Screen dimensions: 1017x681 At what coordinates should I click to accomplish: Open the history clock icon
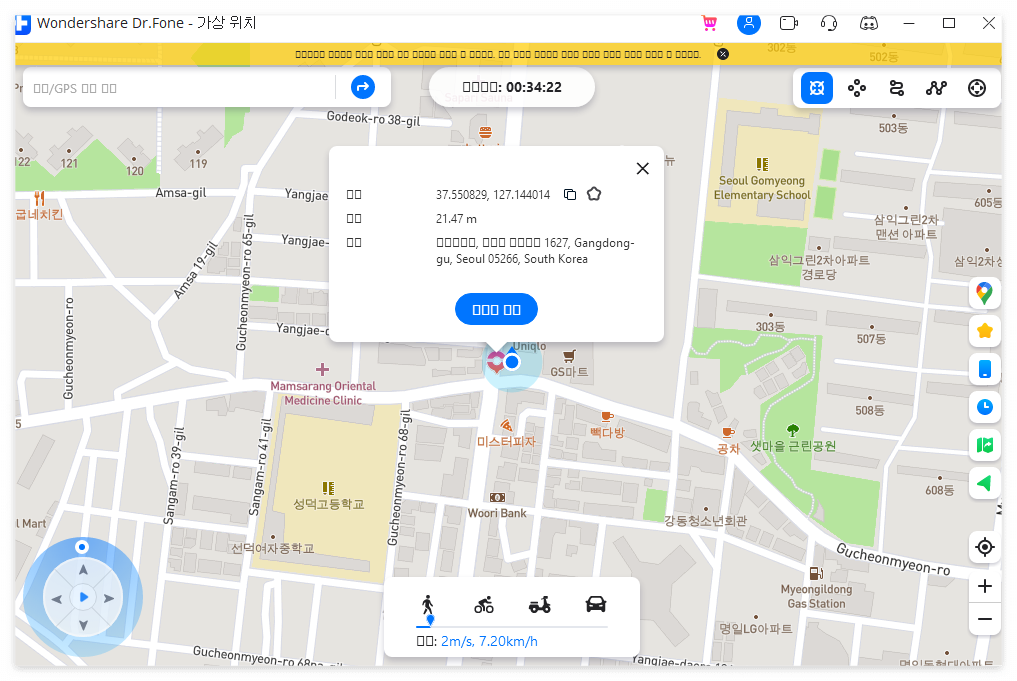click(x=985, y=407)
